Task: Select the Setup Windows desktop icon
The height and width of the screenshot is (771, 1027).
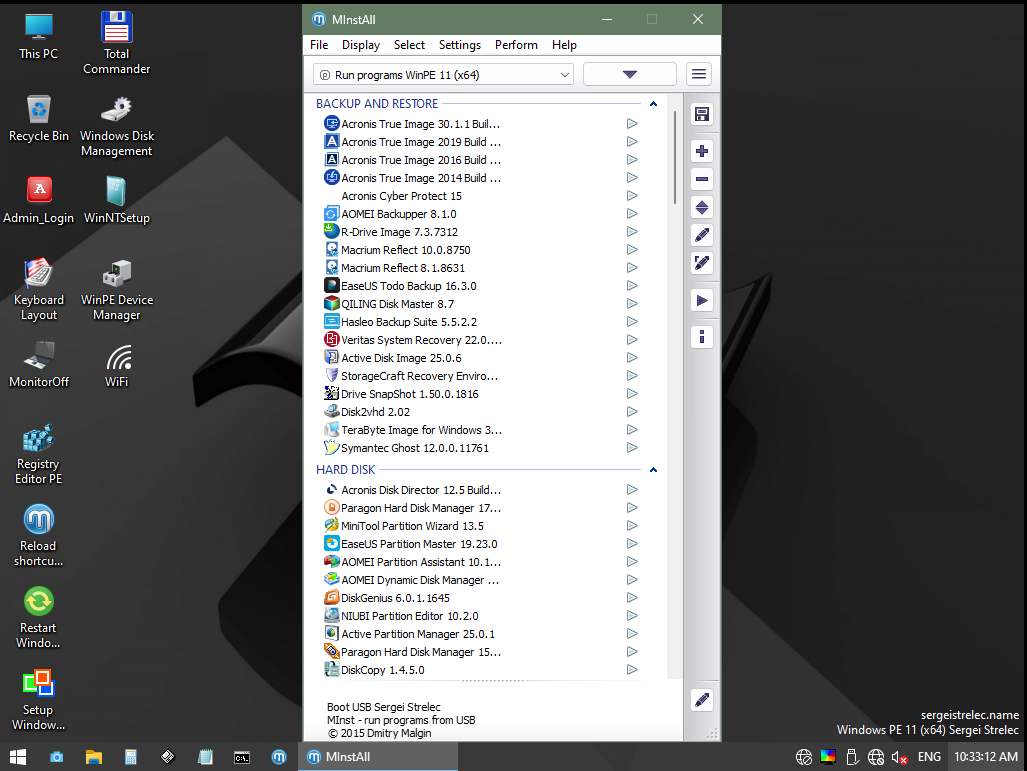Action: (39, 700)
